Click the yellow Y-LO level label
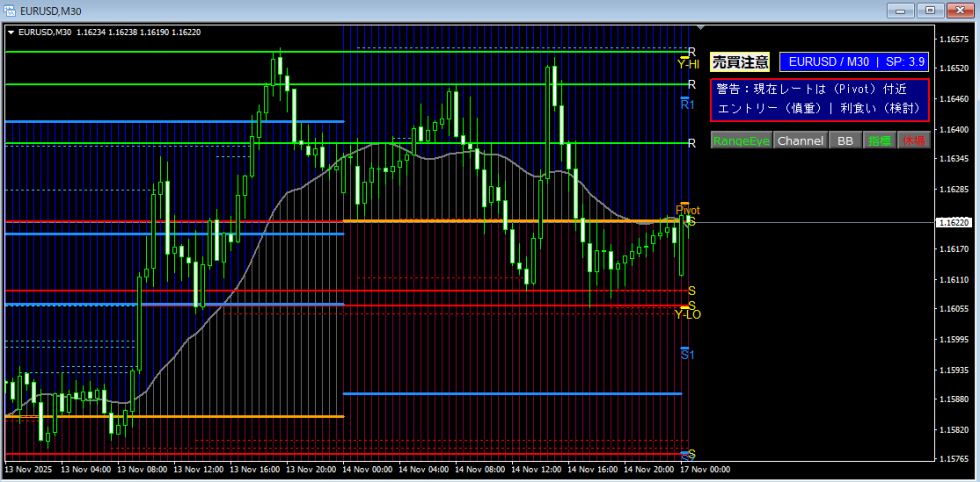 [x=687, y=314]
